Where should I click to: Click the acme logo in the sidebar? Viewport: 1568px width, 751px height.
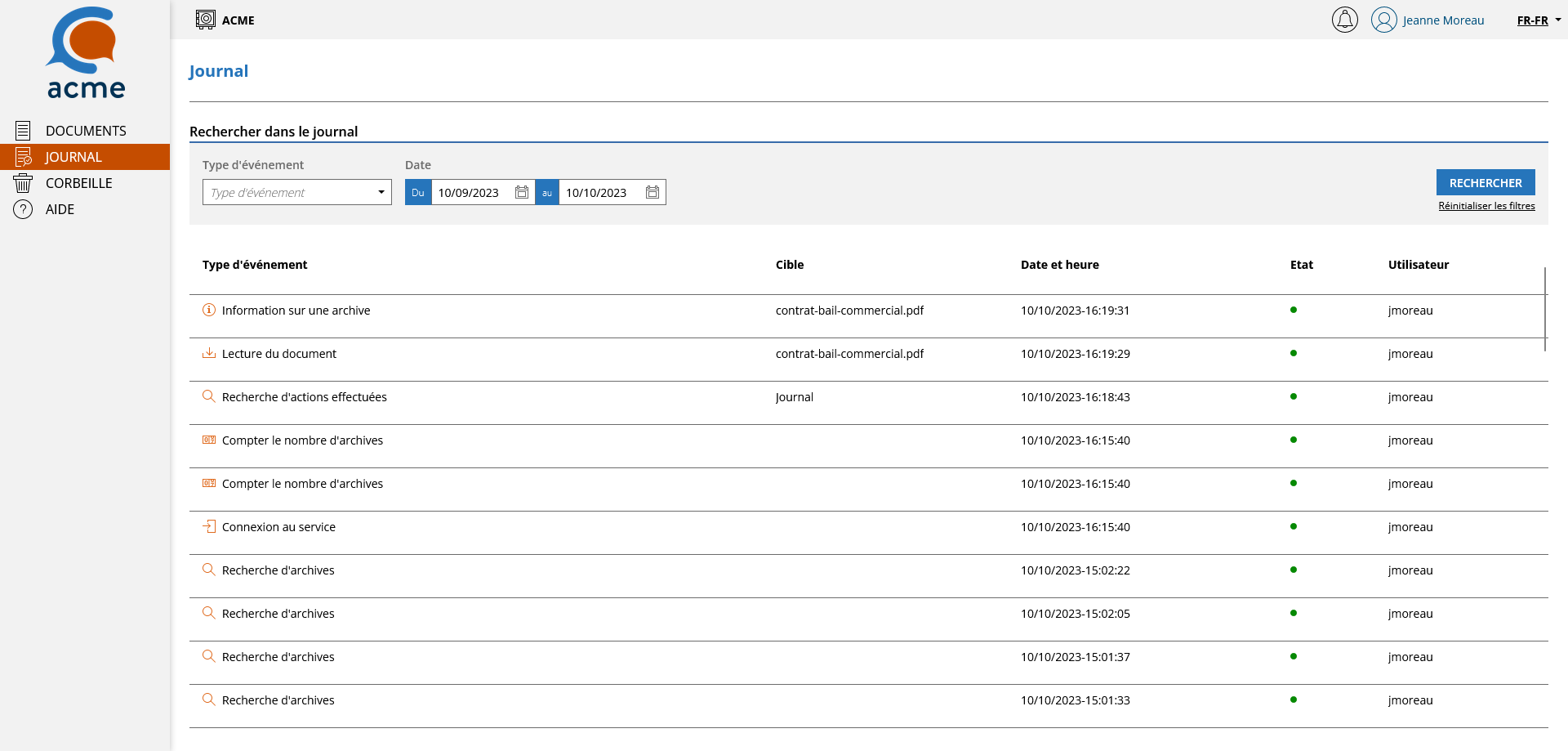pyautogui.click(x=86, y=53)
